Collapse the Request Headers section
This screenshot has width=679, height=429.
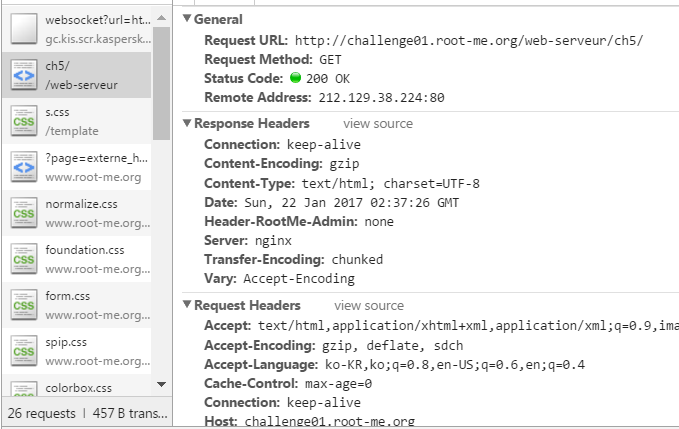(187, 304)
